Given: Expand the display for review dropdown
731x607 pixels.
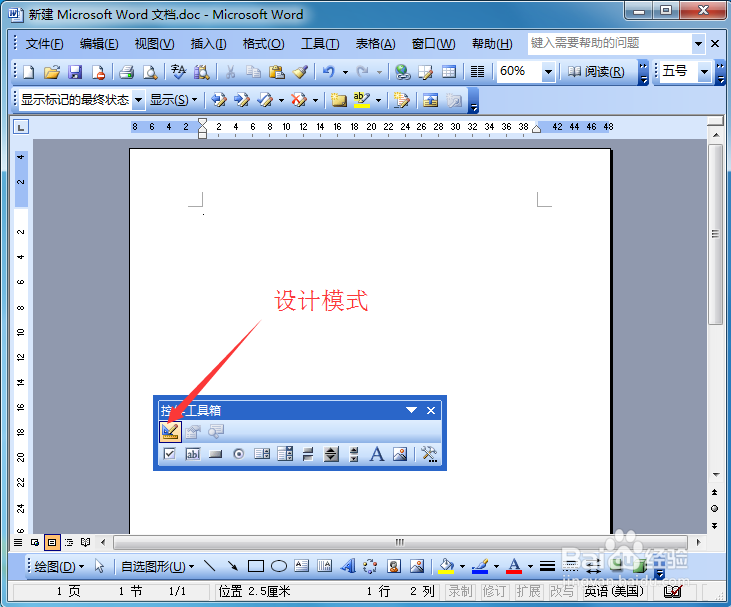Looking at the screenshot, I should [138, 99].
